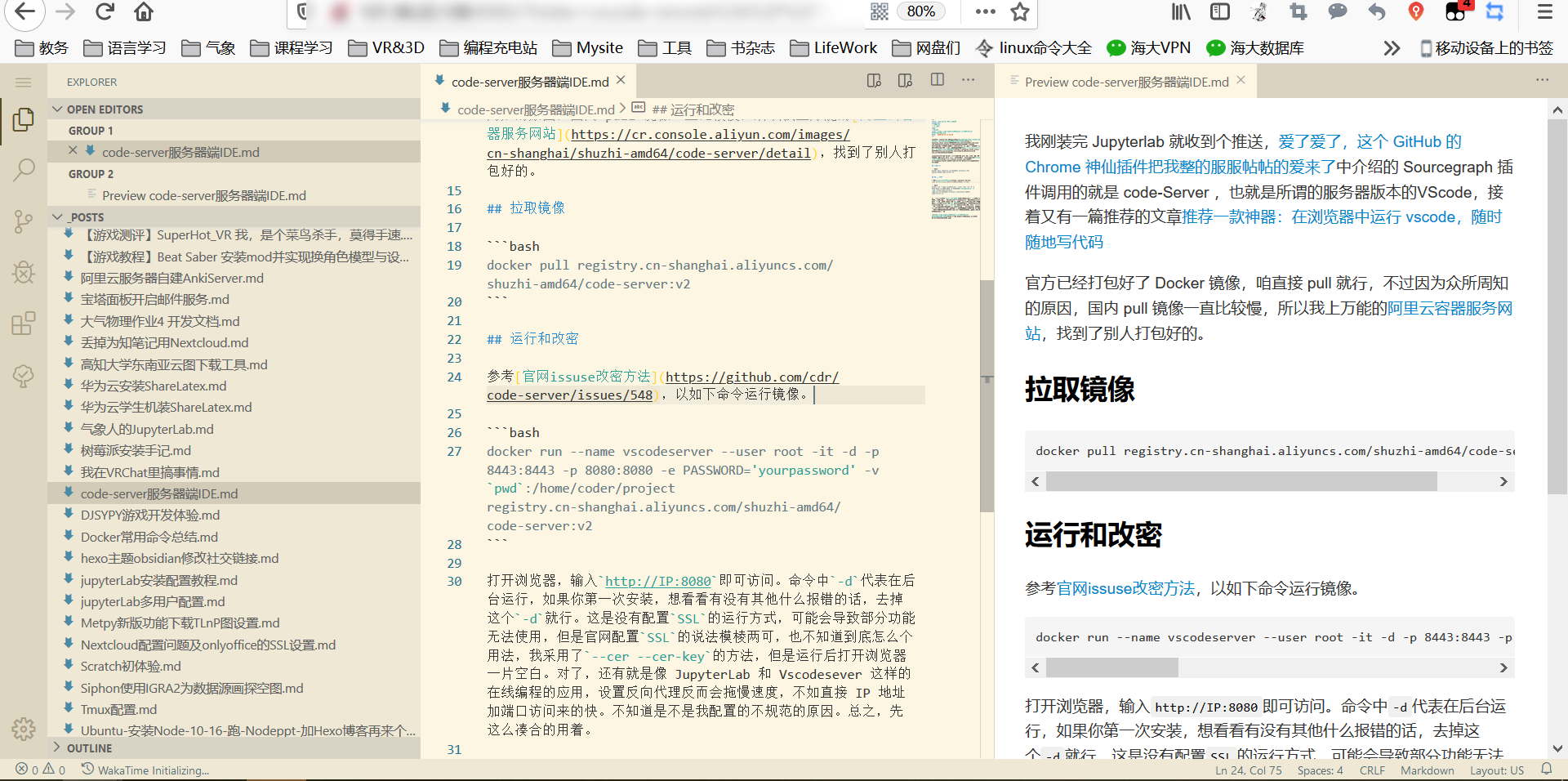Open more actions for editor group 1

point(969,80)
